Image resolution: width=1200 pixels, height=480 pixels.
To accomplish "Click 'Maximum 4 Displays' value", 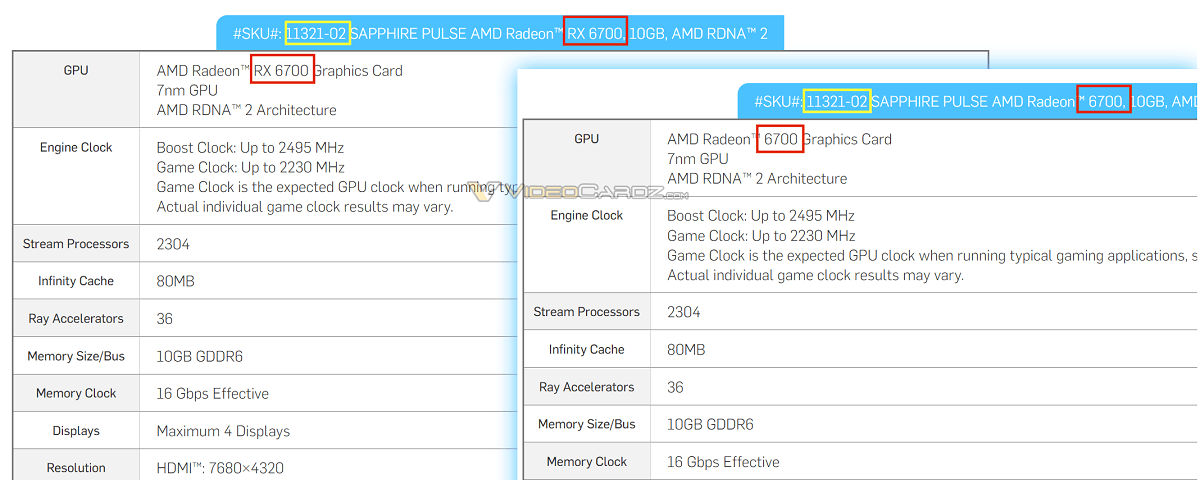I will click(x=223, y=431).
